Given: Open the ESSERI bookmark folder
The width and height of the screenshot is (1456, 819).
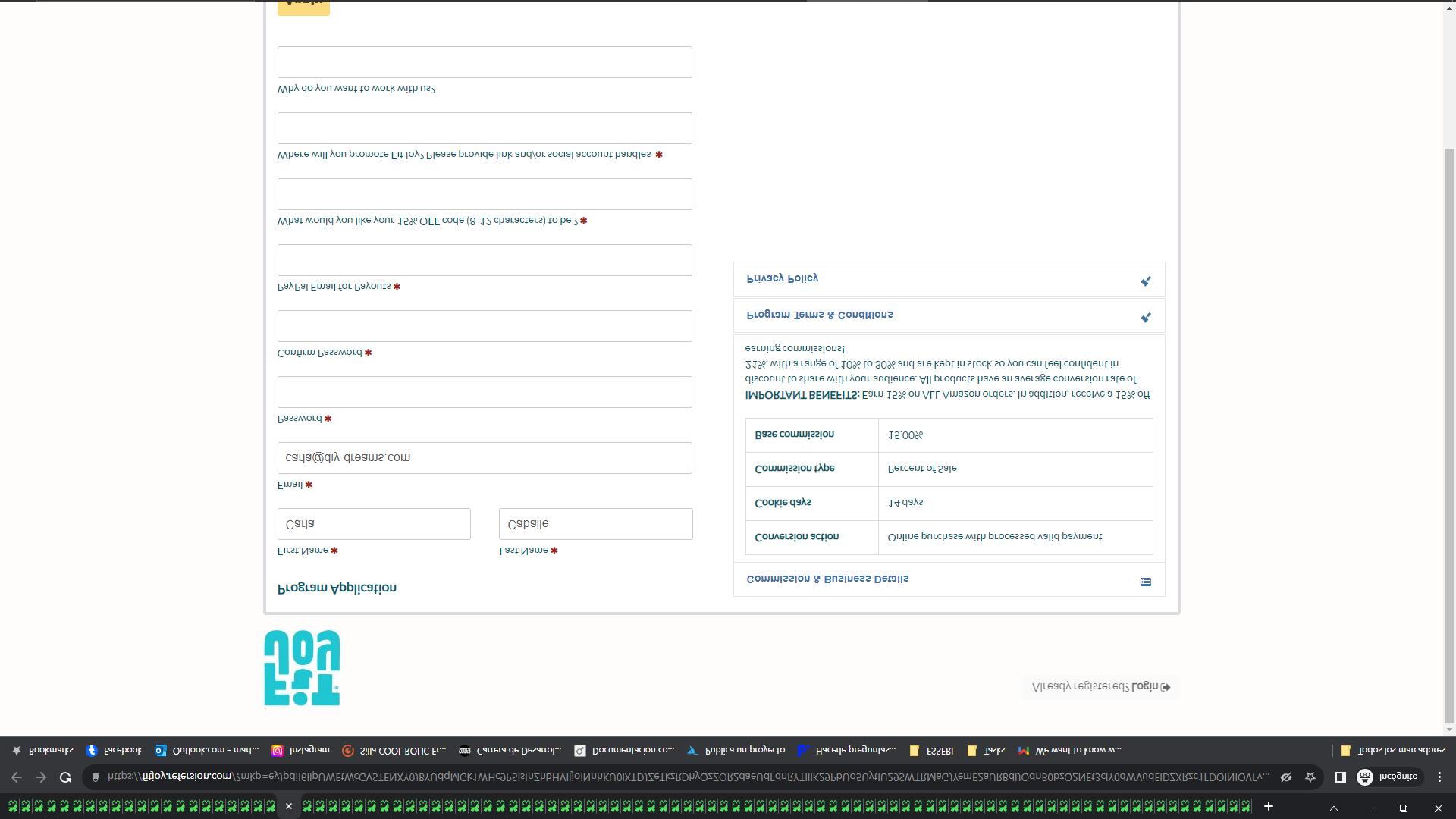Looking at the screenshot, I should [x=931, y=751].
